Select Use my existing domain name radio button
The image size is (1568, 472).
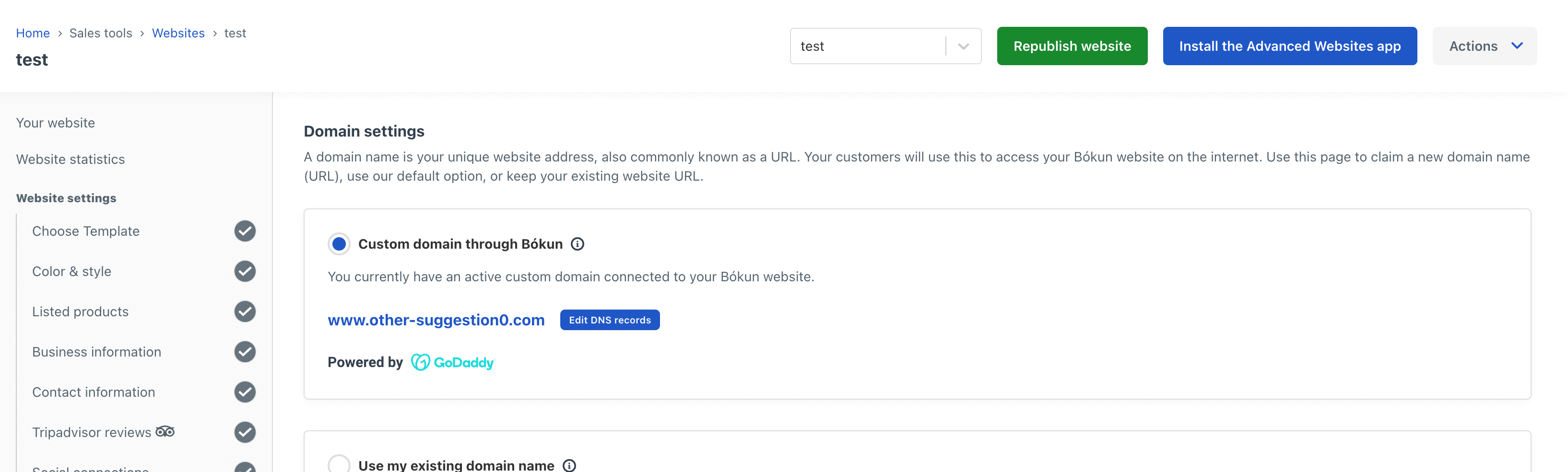(339, 465)
